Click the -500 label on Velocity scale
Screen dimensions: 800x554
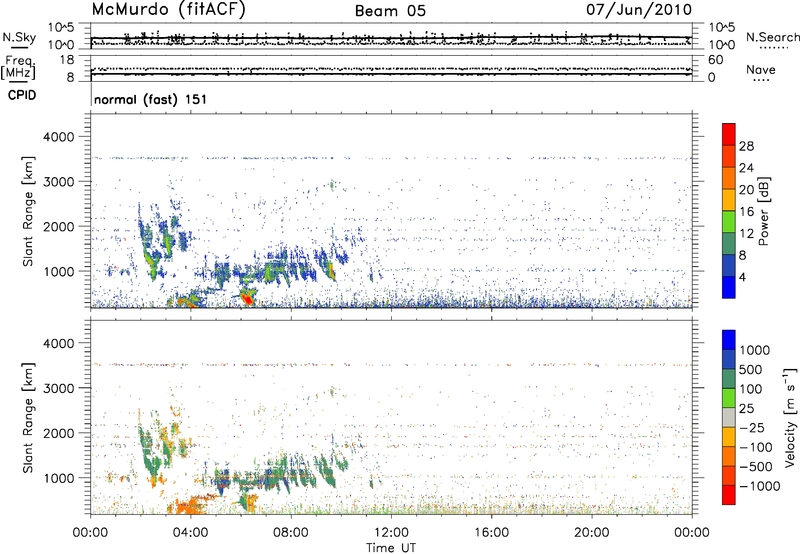tap(756, 467)
